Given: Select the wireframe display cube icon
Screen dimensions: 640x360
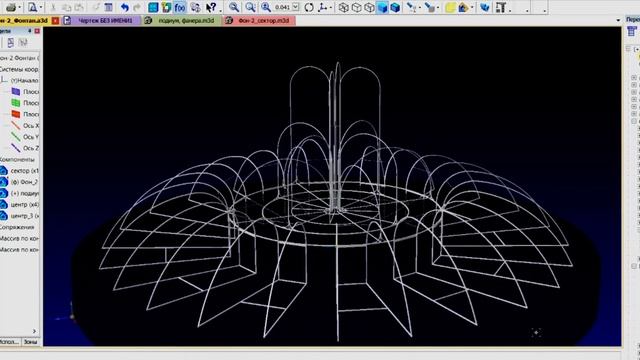Looking at the screenshot, I should click(x=344, y=7).
